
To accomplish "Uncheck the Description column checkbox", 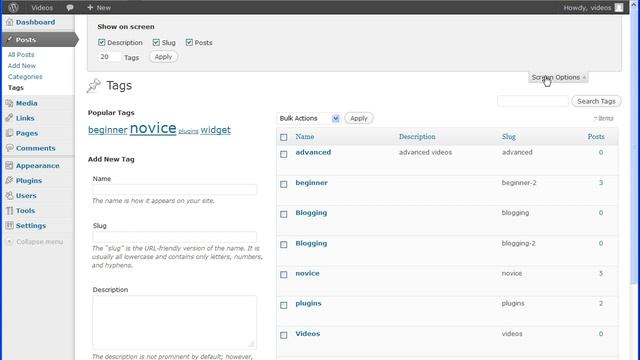I will tap(102, 42).
